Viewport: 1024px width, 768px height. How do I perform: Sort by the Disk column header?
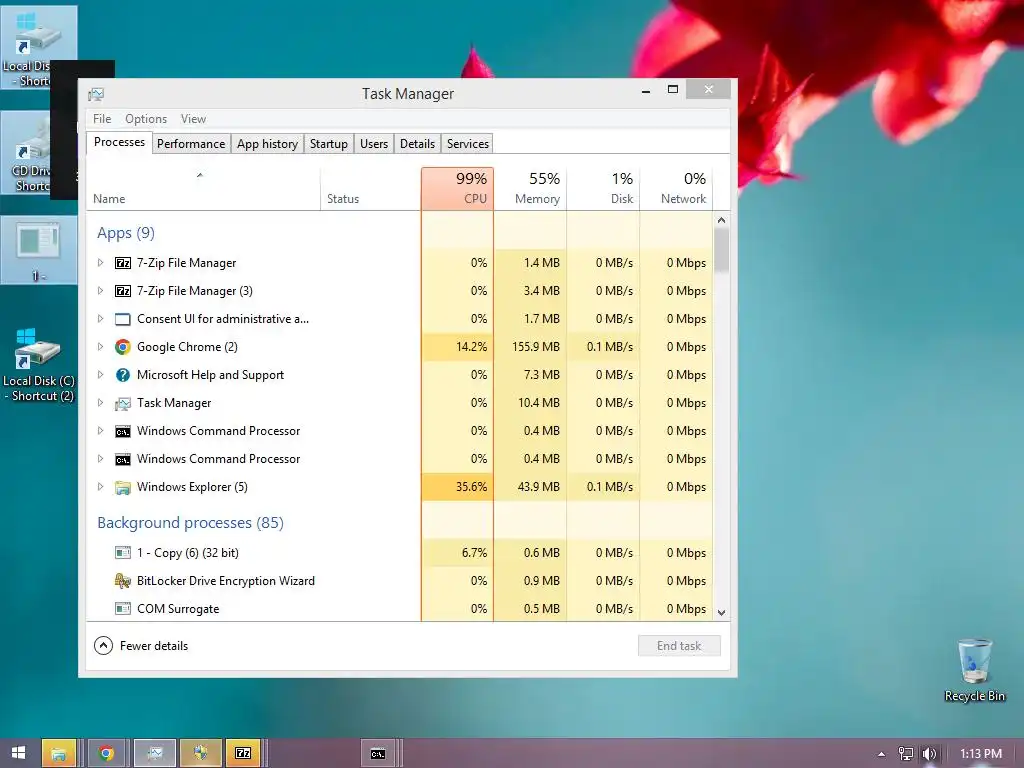click(x=603, y=189)
